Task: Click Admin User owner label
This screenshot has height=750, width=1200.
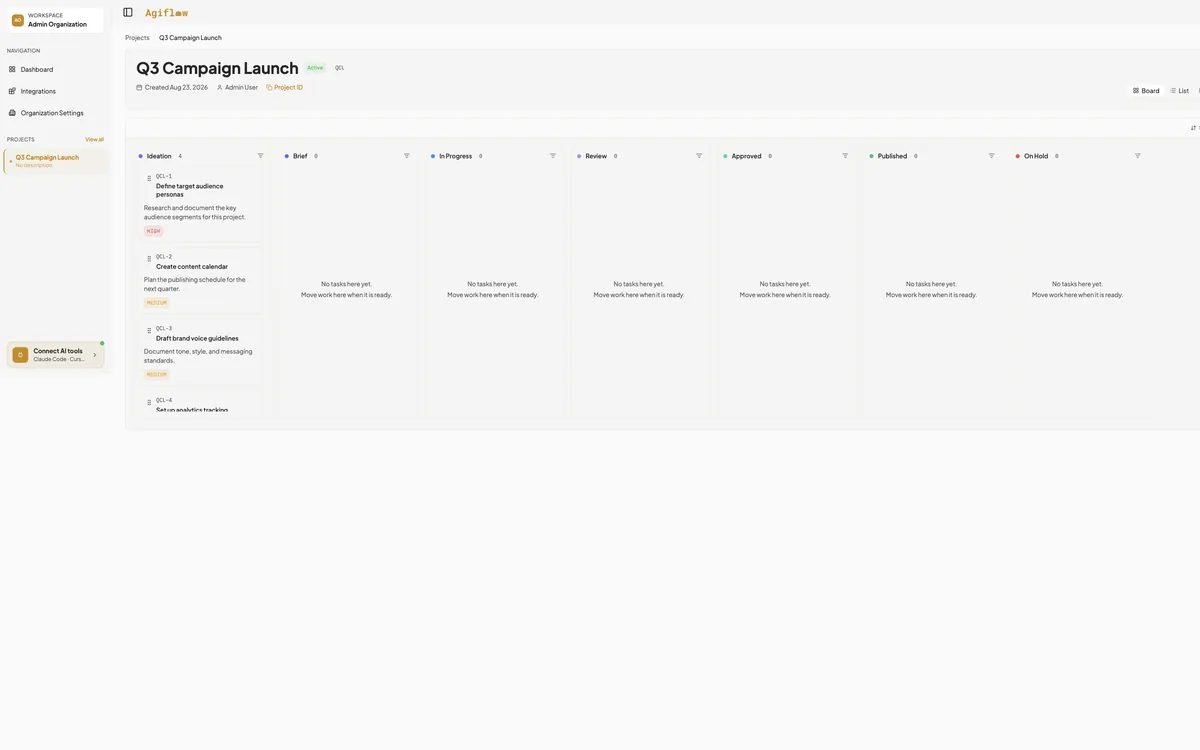Action: tap(241, 88)
